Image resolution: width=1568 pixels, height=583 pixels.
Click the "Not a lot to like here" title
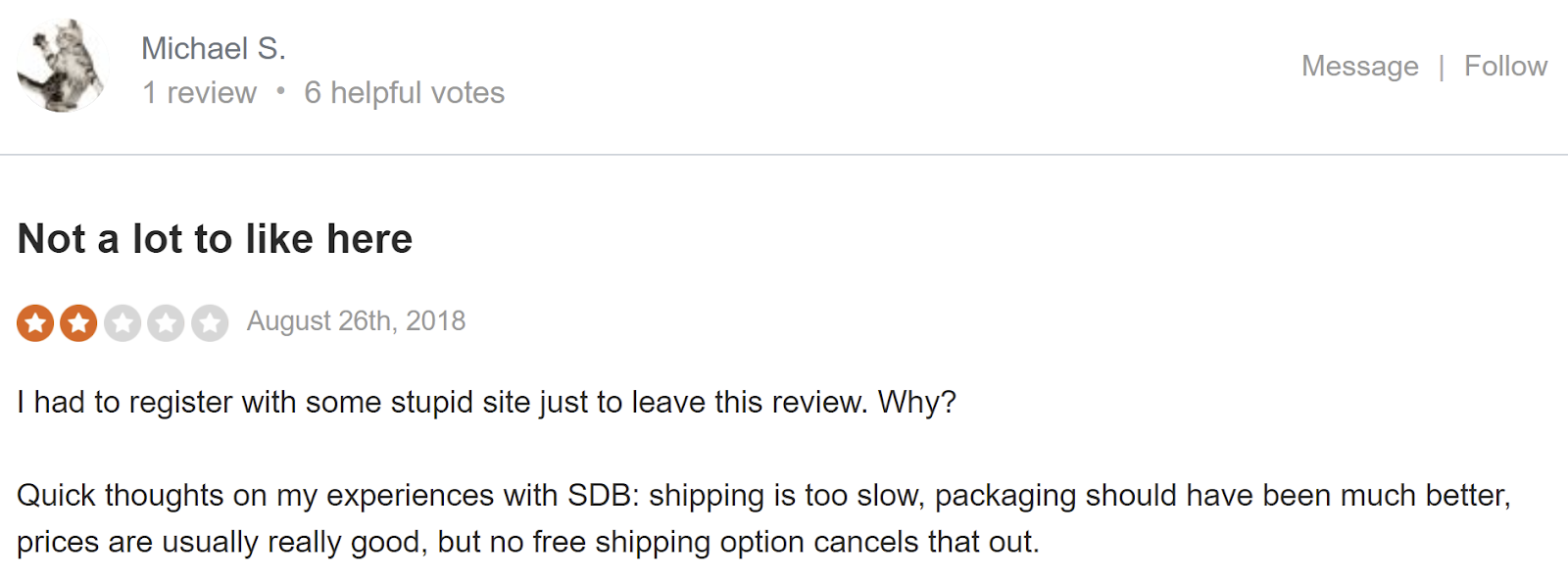(x=215, y=239)
